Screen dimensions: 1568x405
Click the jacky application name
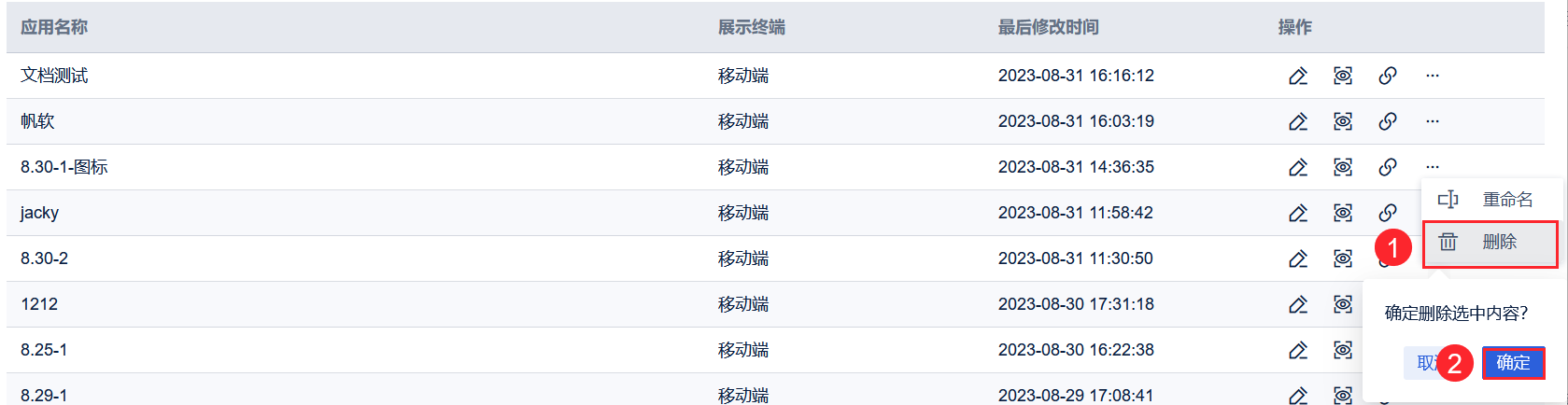(39, 213)
